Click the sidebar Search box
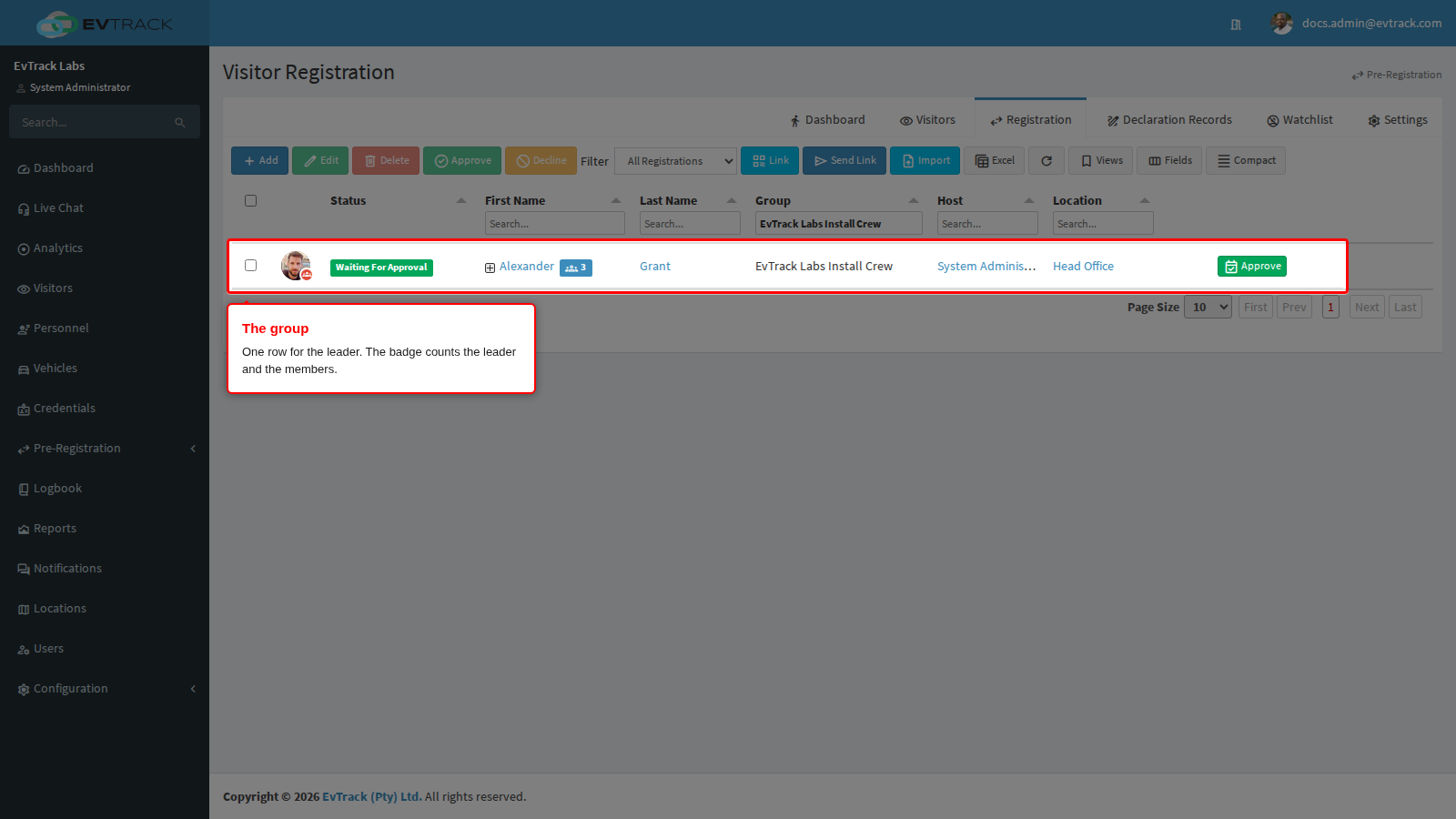Viewport: 1456px width, 819px height. [105, 122]
